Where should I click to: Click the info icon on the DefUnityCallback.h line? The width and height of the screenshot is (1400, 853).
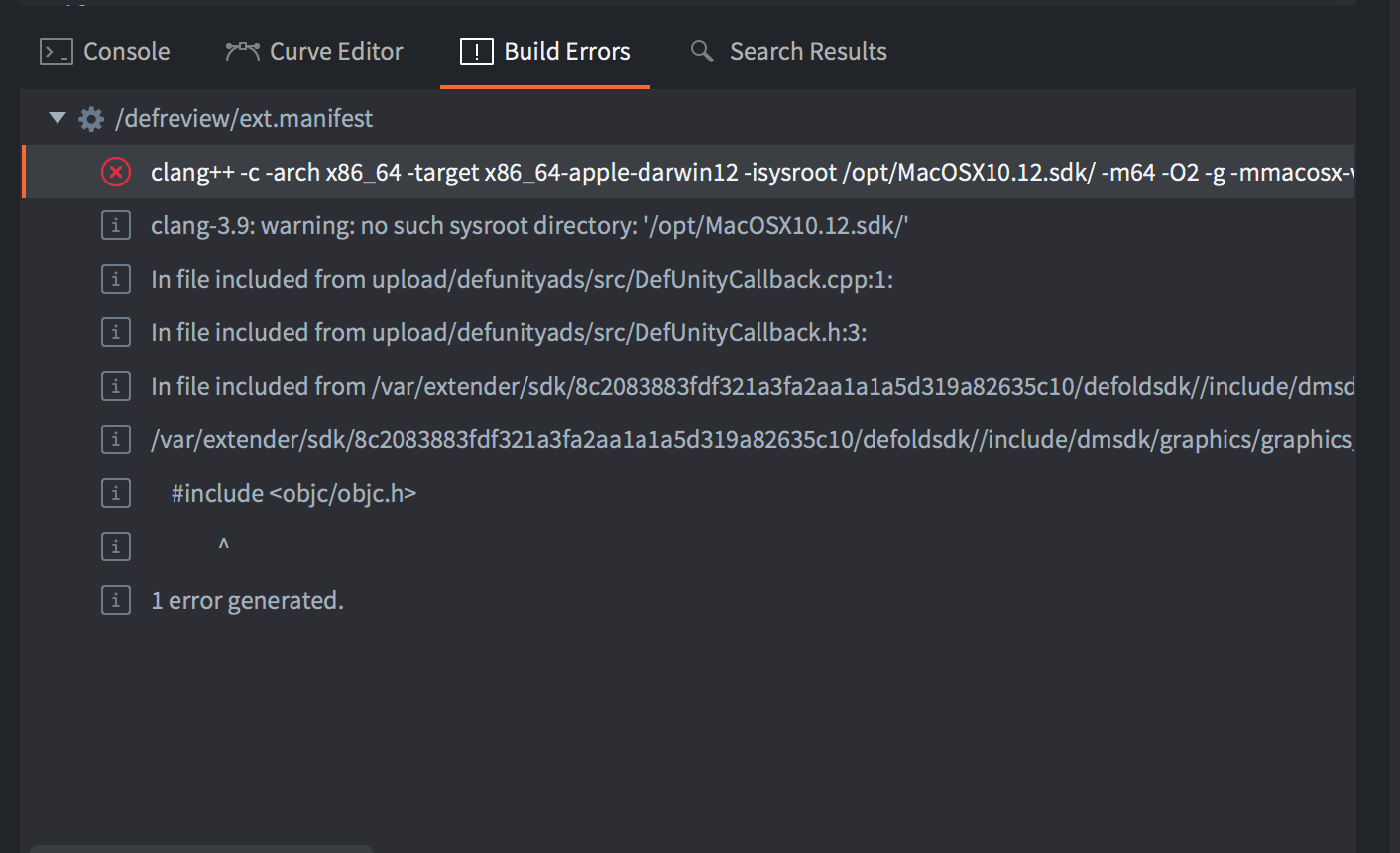[x=116, y=331]
